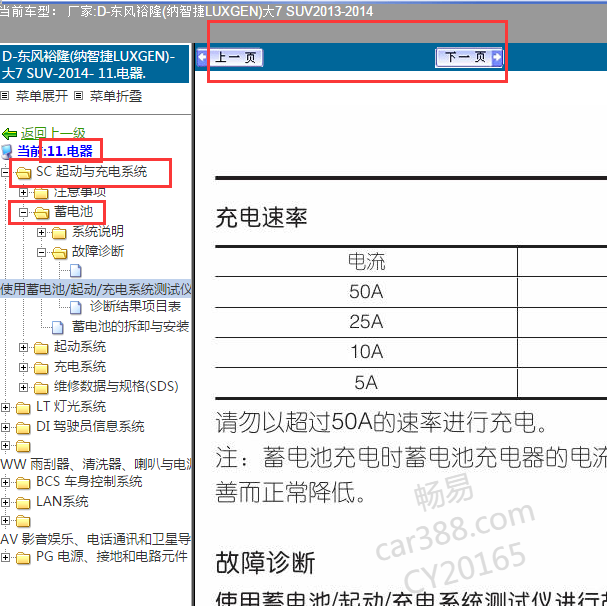Image resolution: width=607 pixels, height=606 pixels.
Task: Select 蓄电池 tree item
Action: click(x=74, y=211)
